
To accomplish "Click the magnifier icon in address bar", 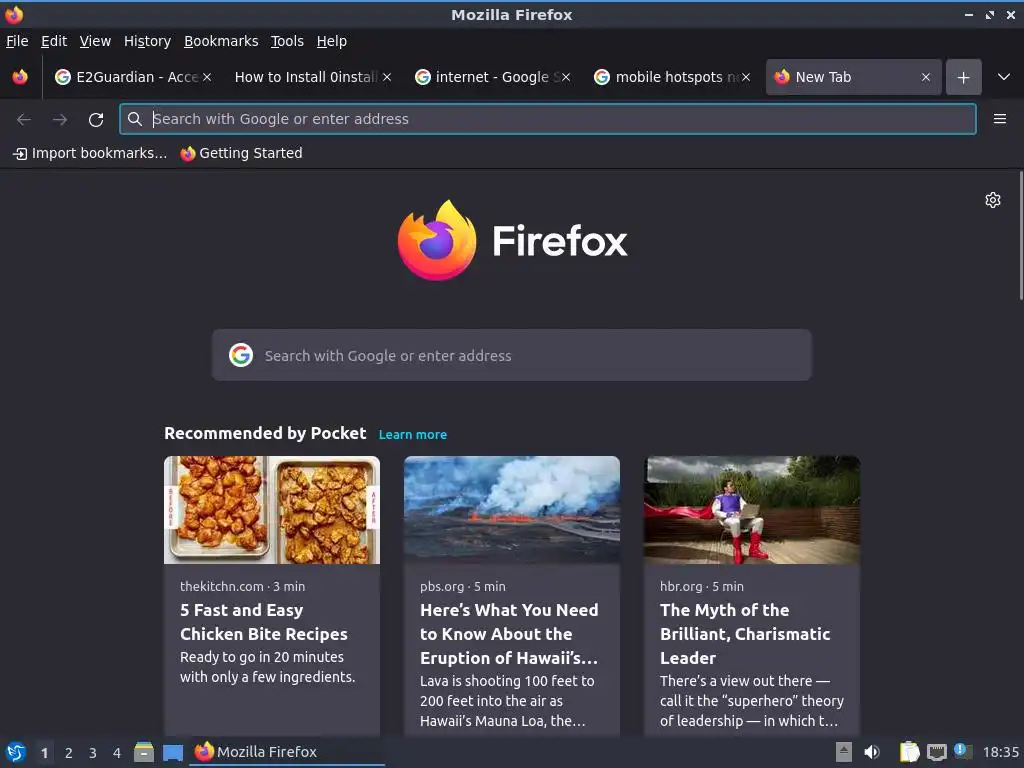I will click(135, 119).
